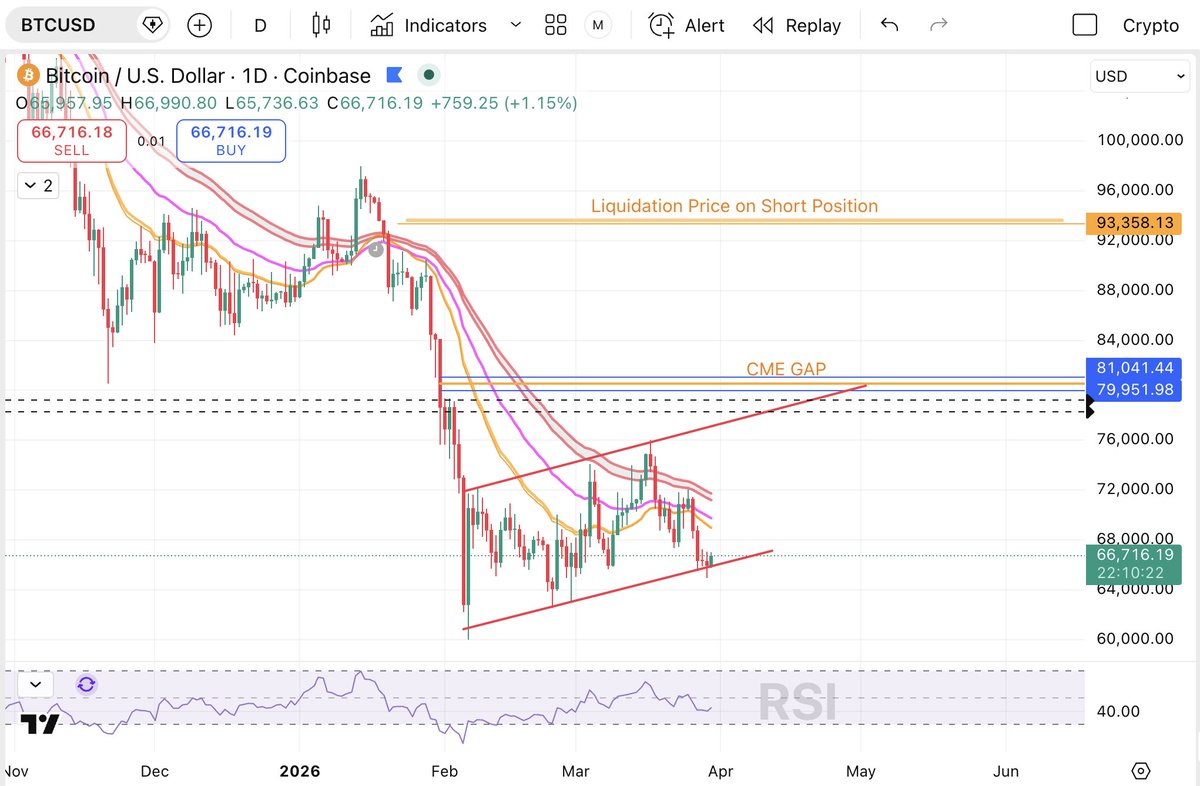Click the plus icon to add a symbol
The width and height of the screenshot is (1200, 786).
click(199, 25)
